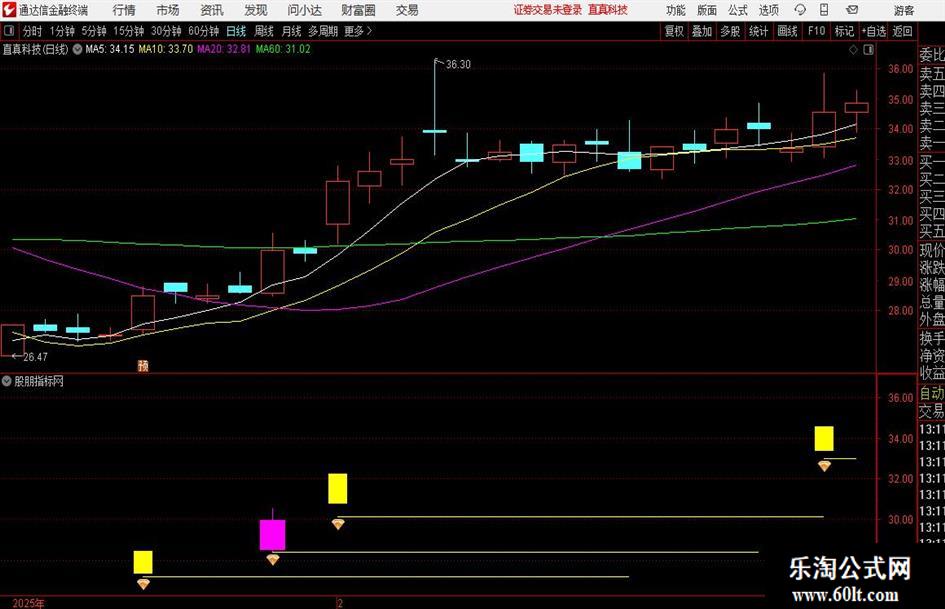
Task: Switch to 1分钟 chart period
Action: tap(62, 31)
